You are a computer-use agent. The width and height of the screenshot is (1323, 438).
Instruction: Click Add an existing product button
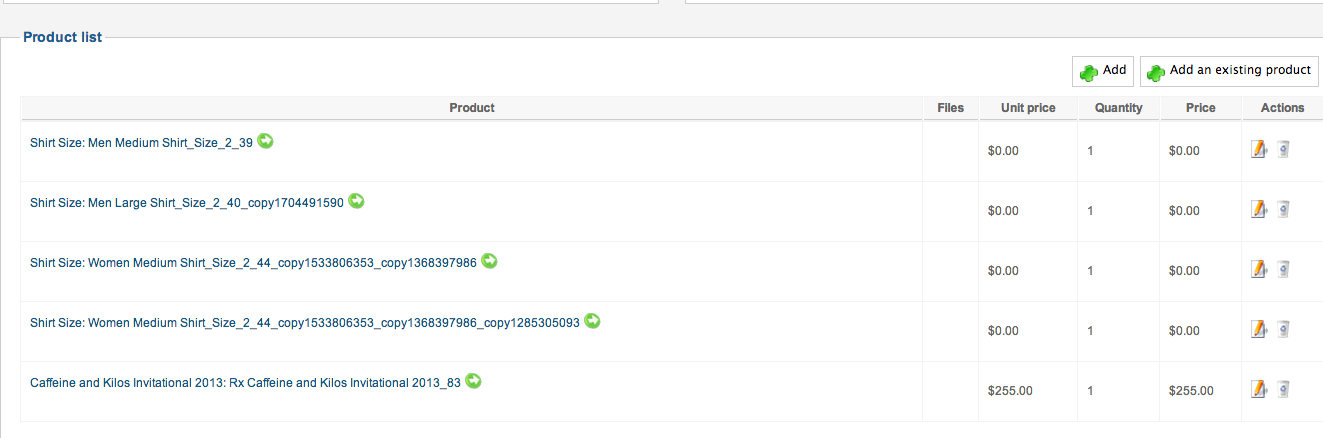(1229, 71)
